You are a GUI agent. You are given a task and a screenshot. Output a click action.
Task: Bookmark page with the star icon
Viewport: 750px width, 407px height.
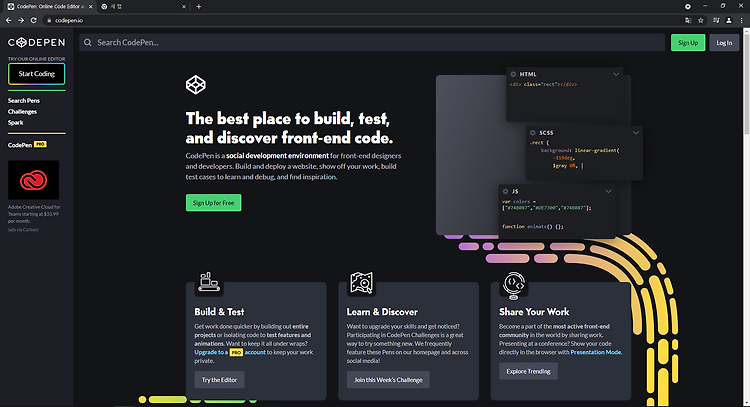[x=701, y=20]
